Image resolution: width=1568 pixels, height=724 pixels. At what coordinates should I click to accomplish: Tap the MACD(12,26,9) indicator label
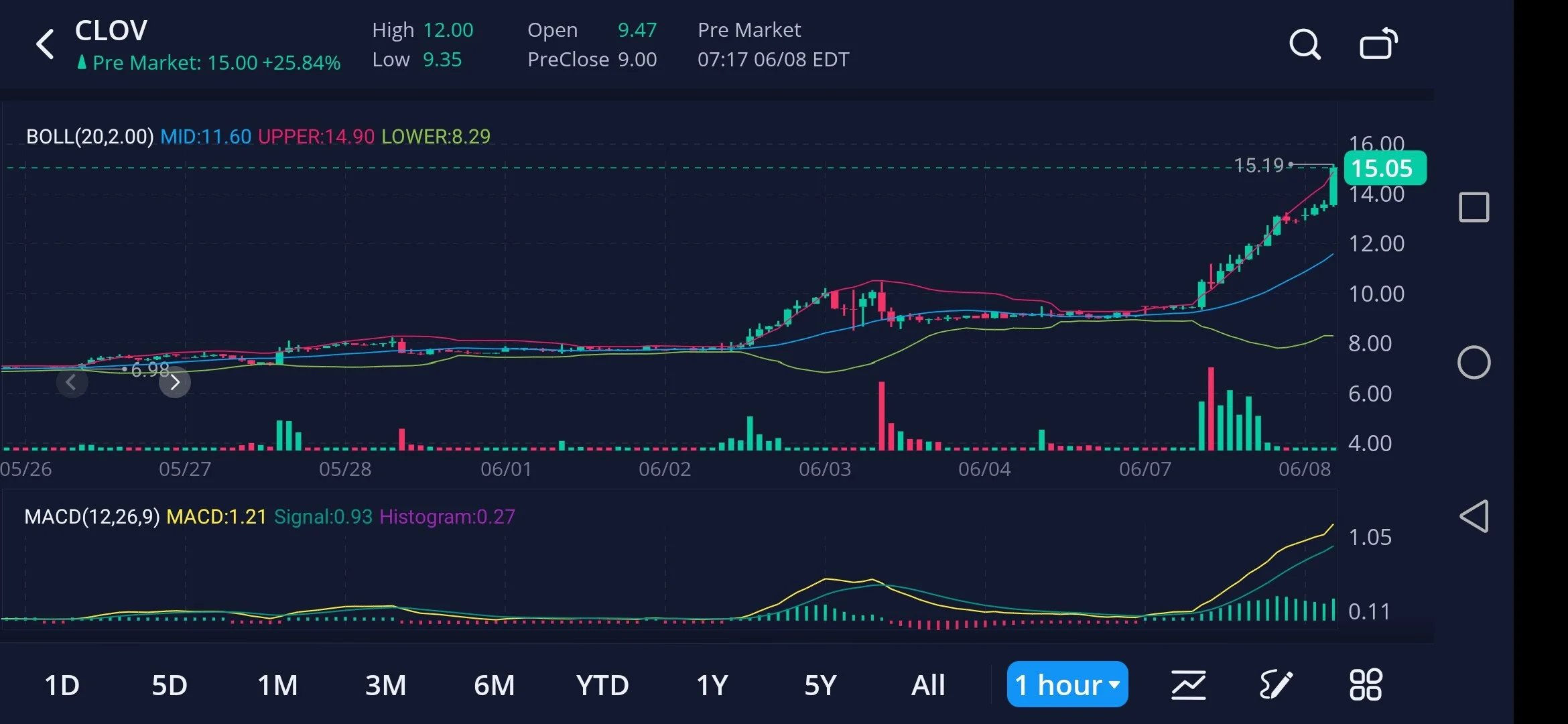[92, 517]
